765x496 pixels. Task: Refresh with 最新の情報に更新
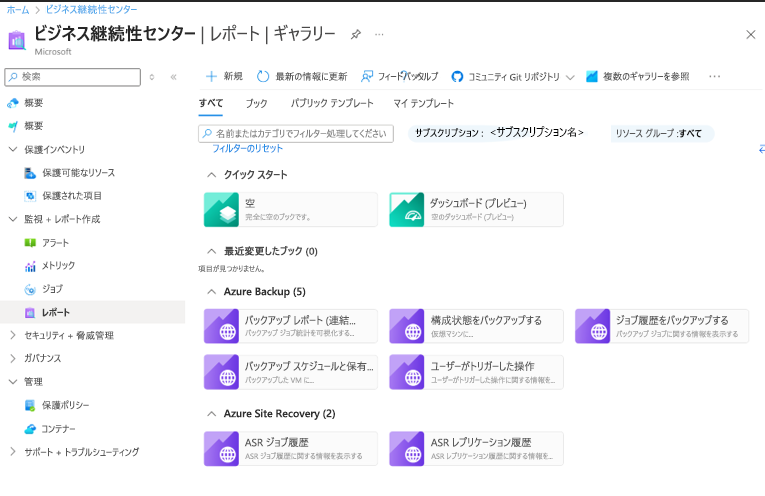coord(302,77)
